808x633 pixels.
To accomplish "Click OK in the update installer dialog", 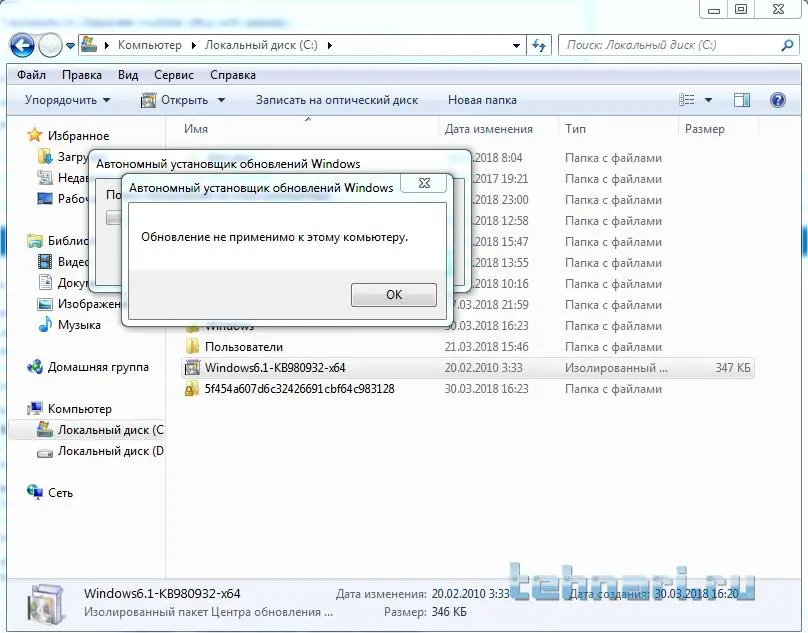I will coord(394,295).
